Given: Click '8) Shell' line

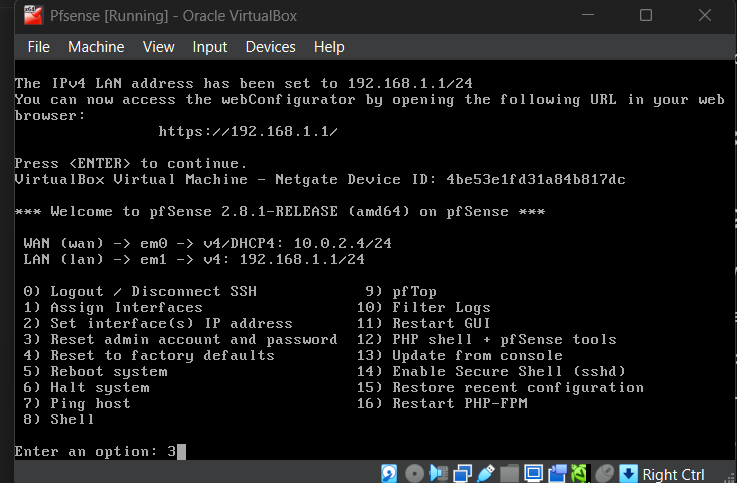Looking at the screenshot, I should tap(59, 419).
